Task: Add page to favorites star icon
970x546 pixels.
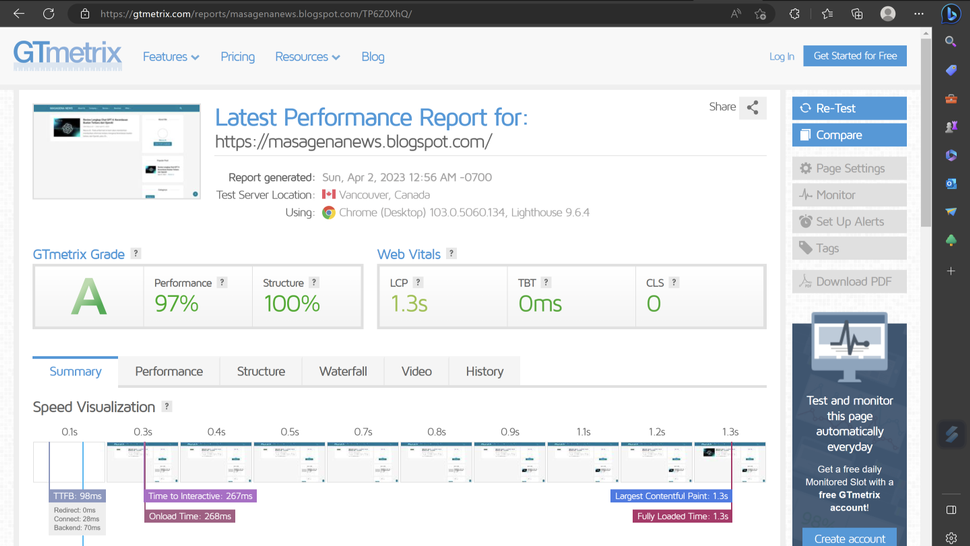Action: point(760,14)
